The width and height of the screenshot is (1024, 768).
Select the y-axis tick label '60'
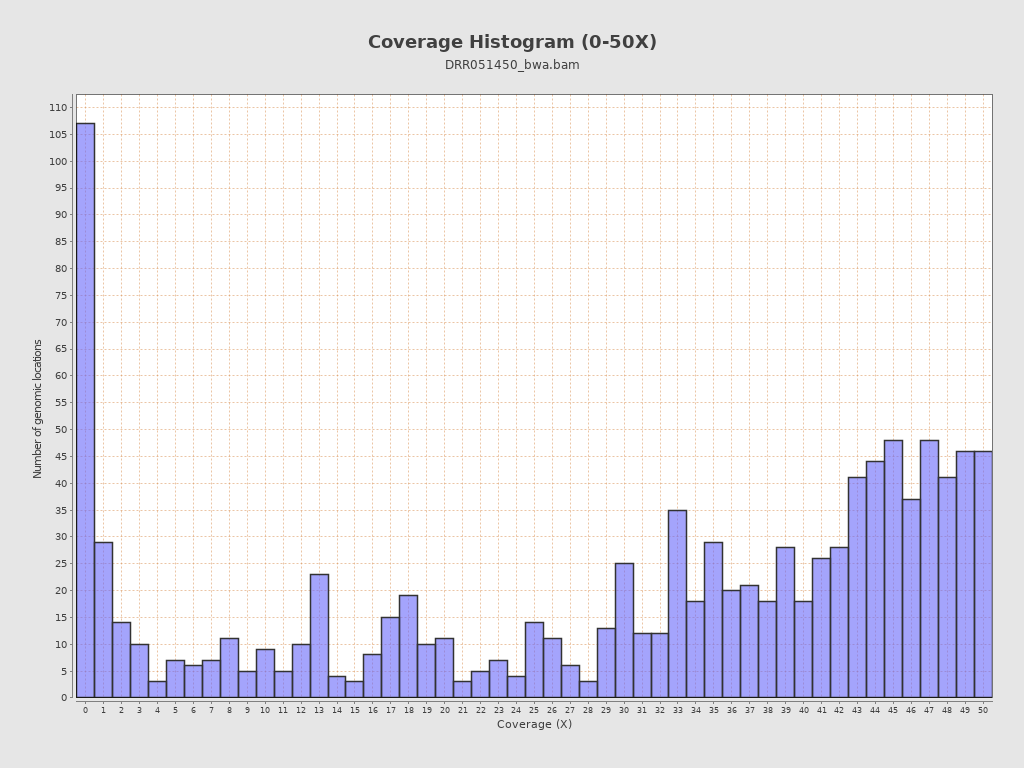point(61,376)
